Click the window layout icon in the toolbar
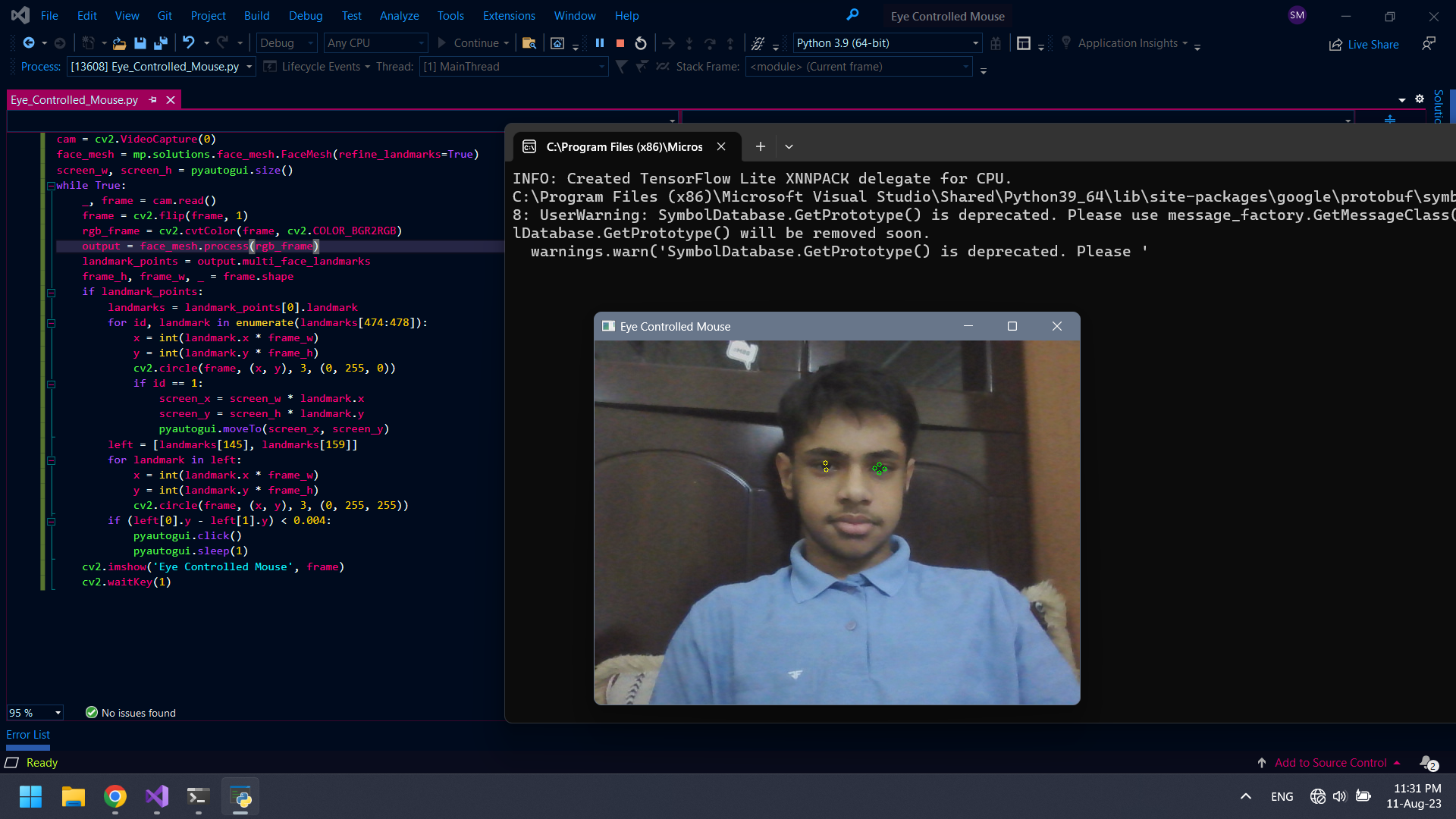This screenshot has width=1456, height=819. [x=1024, y=43]
